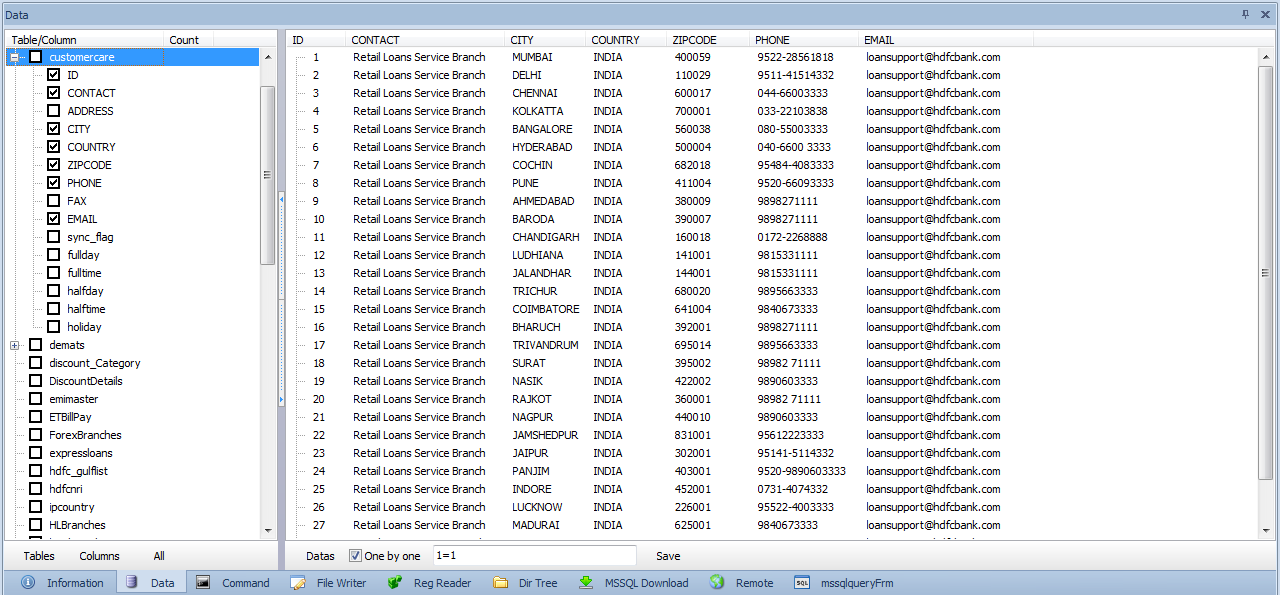Click the Dir Tree folder icon

point(501,583)
